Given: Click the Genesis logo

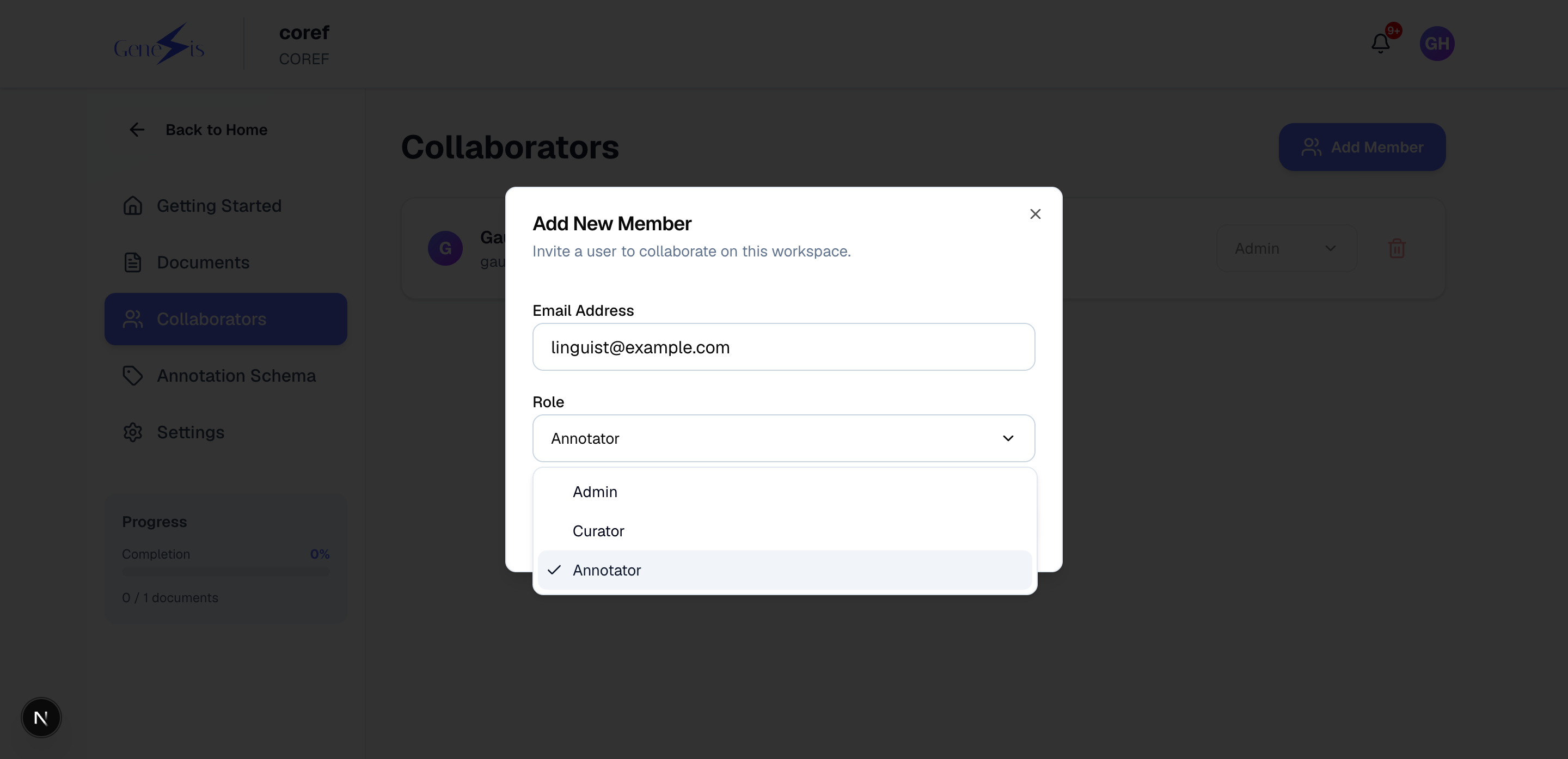Looking at the screenshot, I should 159,44.
